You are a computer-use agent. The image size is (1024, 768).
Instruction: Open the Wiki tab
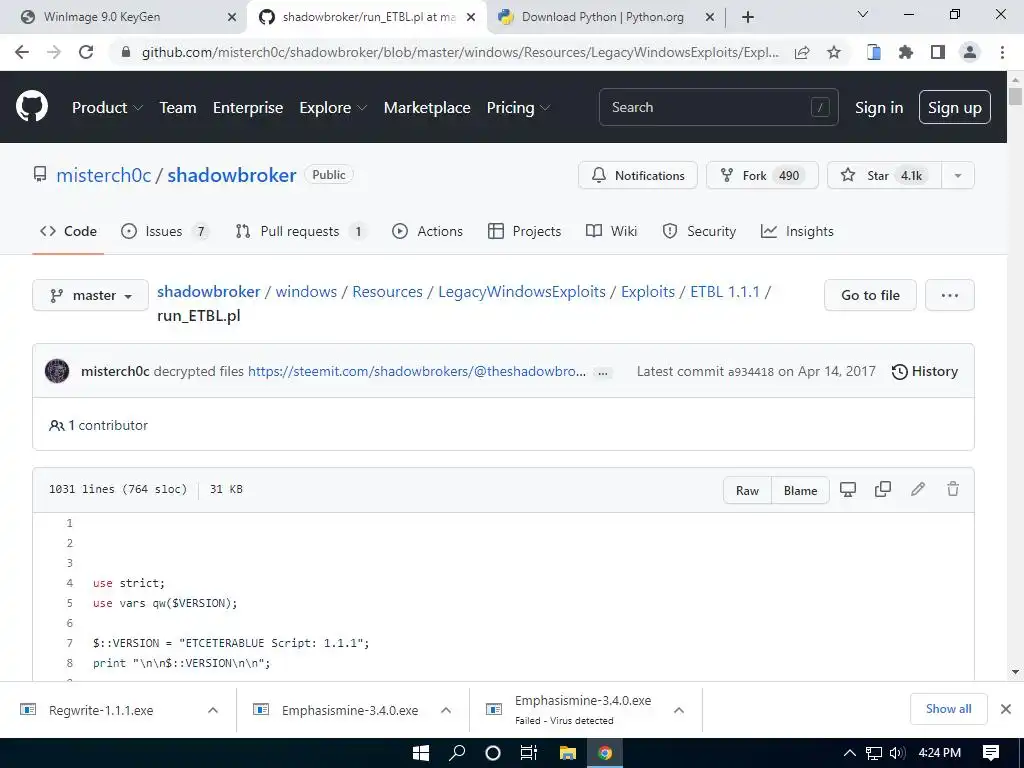click(611, 231)
